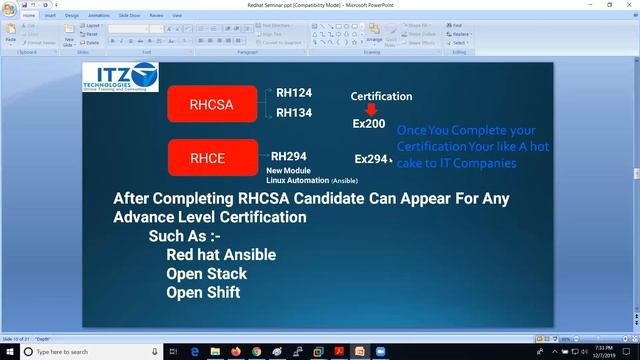Decrease the list indent level
The height and width of the screenshot is (360, 640).
point(228,29)
